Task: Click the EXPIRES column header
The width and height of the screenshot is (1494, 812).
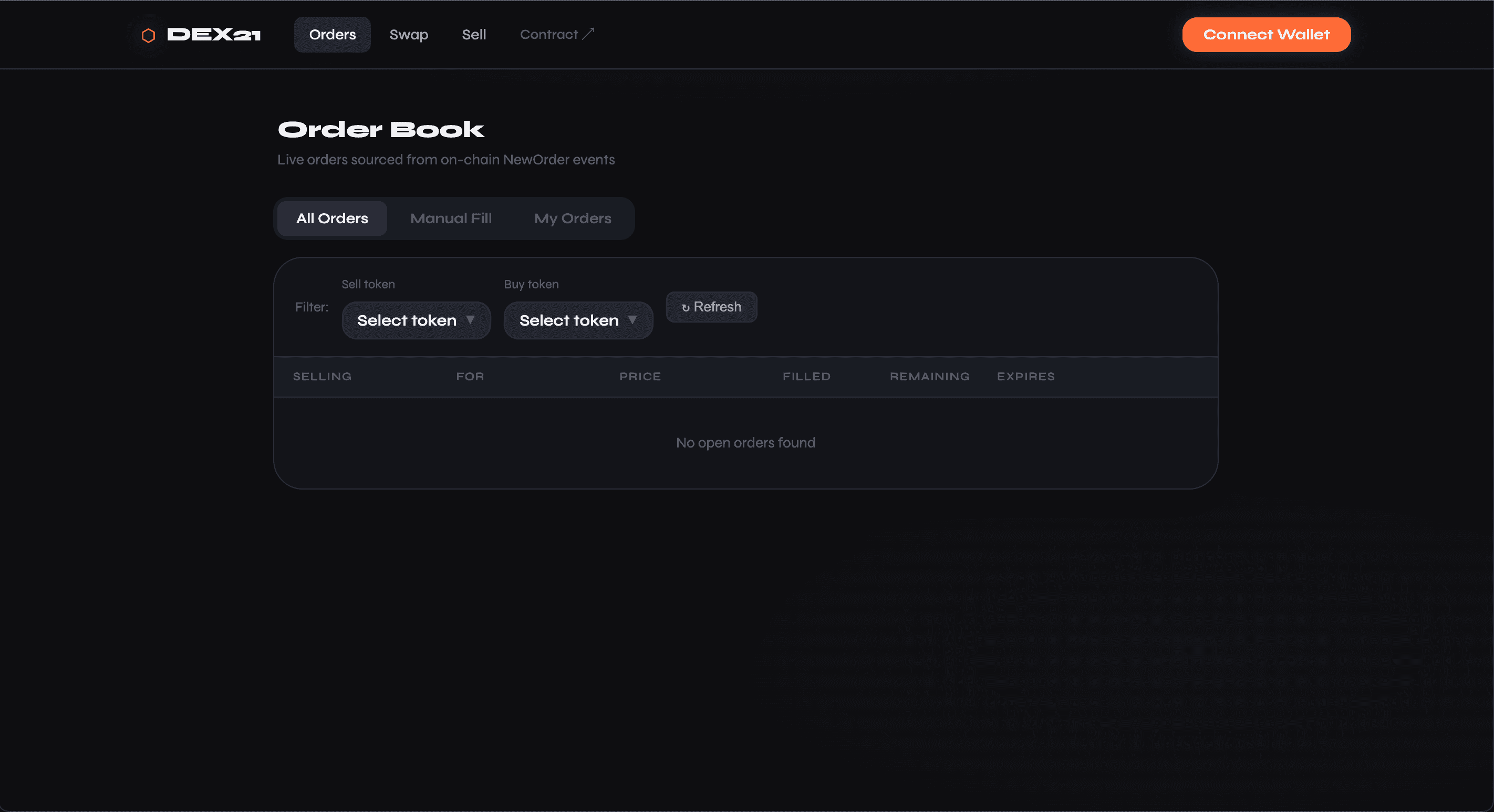Action: [x=1026, y=377]
